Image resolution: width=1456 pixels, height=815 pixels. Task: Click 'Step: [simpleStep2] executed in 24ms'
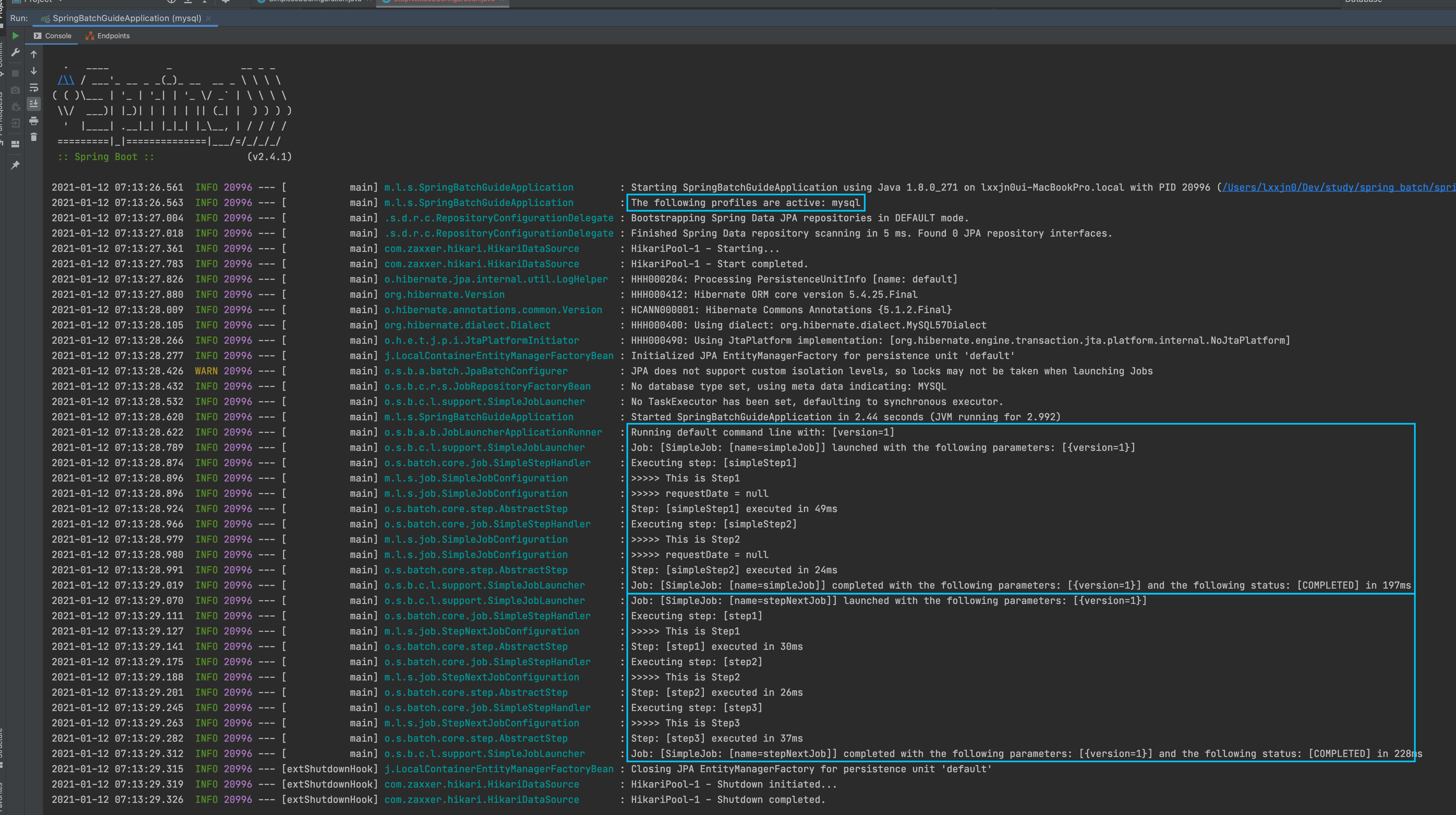click(734, 570)
